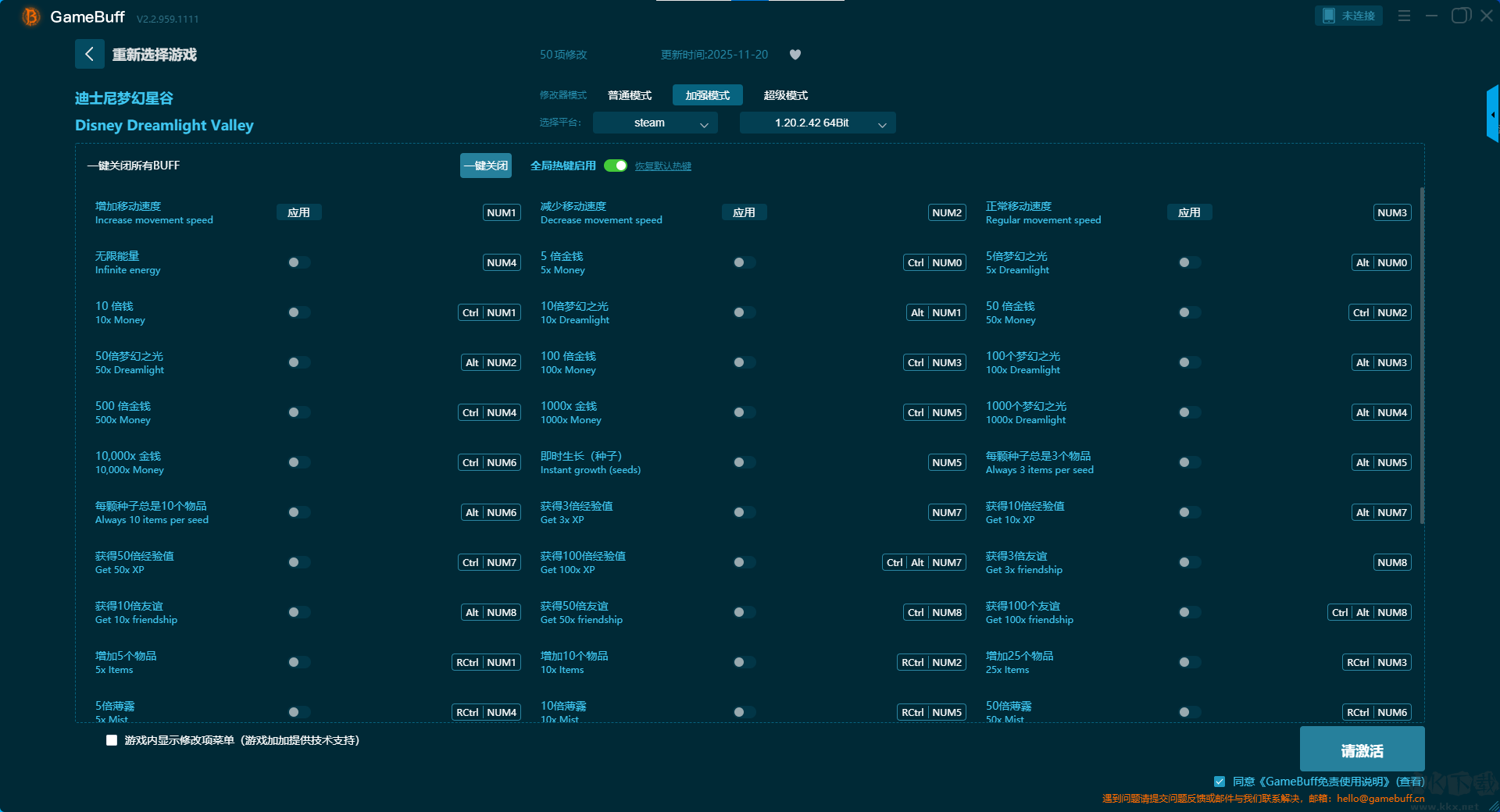Apply Decrease movement speed
The width and height of the screenshot is (1500, 812).
pos(745,212)
